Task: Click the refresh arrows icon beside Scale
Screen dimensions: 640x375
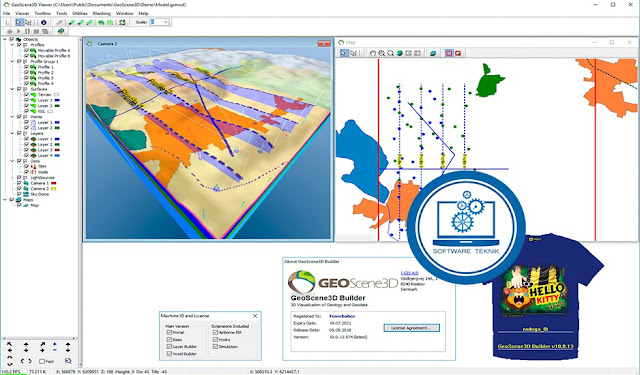Action: [122, 22]
